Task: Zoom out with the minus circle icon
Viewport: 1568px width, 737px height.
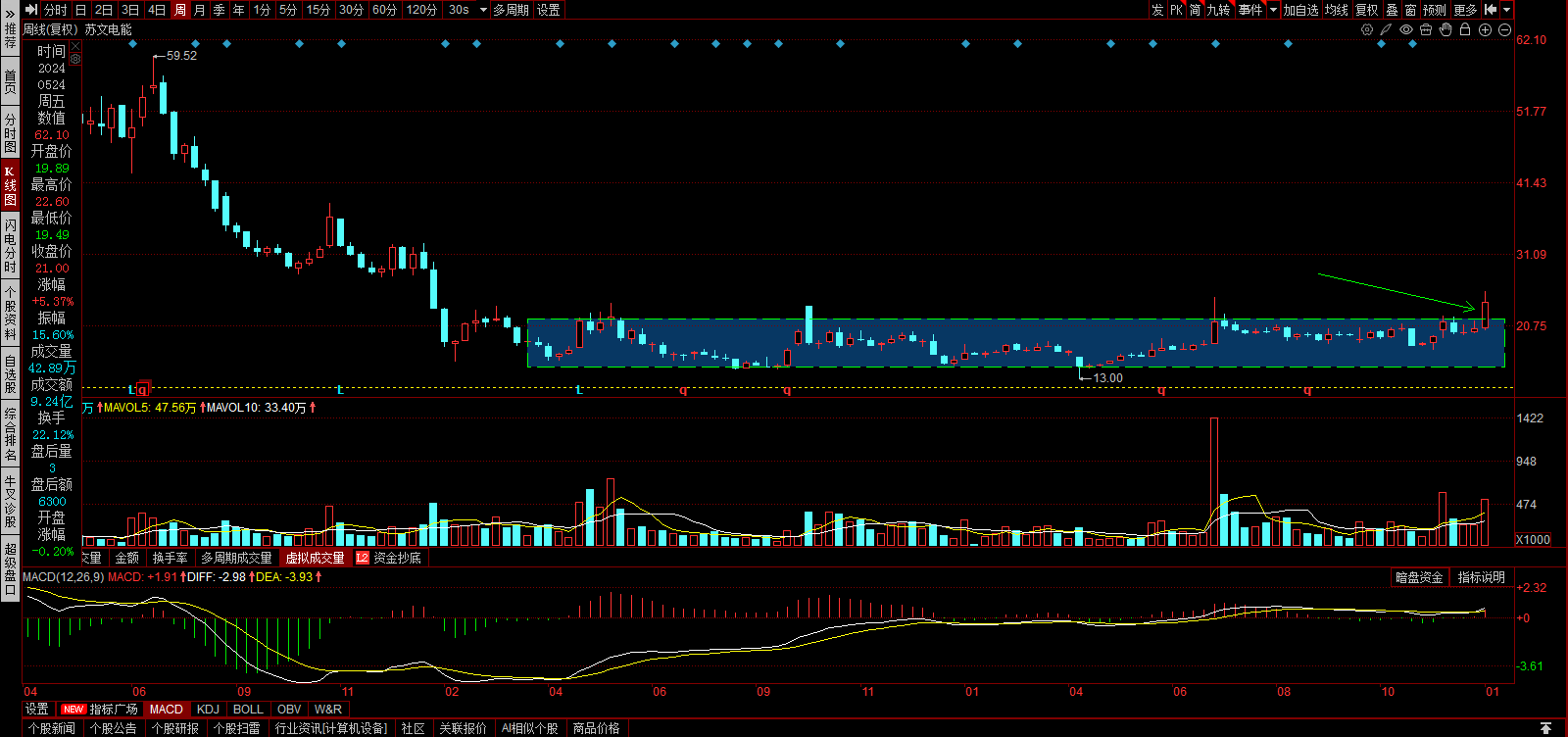Action: (x=1504, y=29)
